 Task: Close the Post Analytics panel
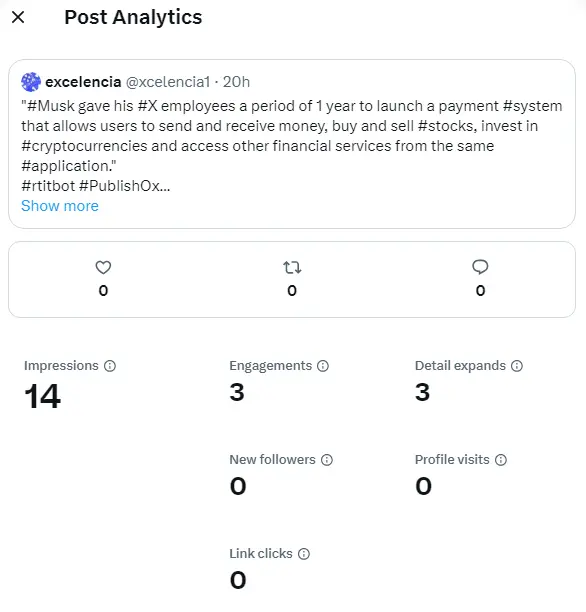pos(18,17)
